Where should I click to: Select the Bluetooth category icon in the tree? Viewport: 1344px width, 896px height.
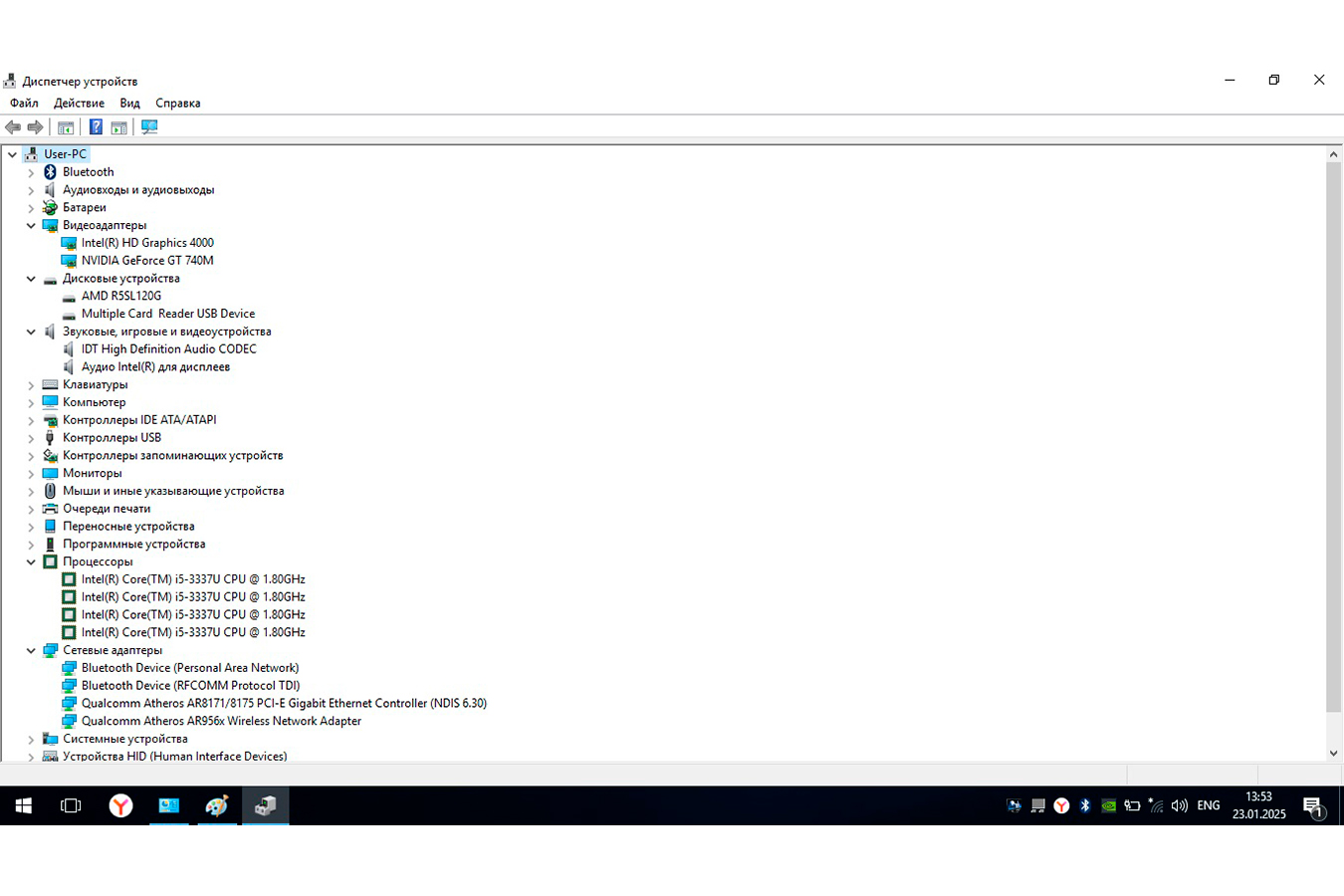click(50, 172)
